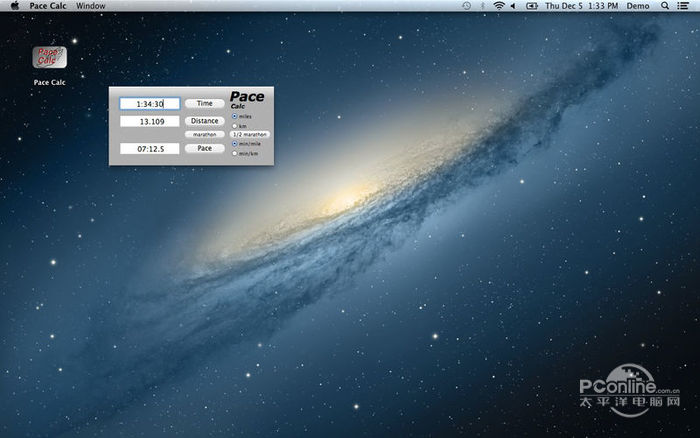Open the Wi-Fi status menu
700x438 pixels.
click(x=498, y=6)
